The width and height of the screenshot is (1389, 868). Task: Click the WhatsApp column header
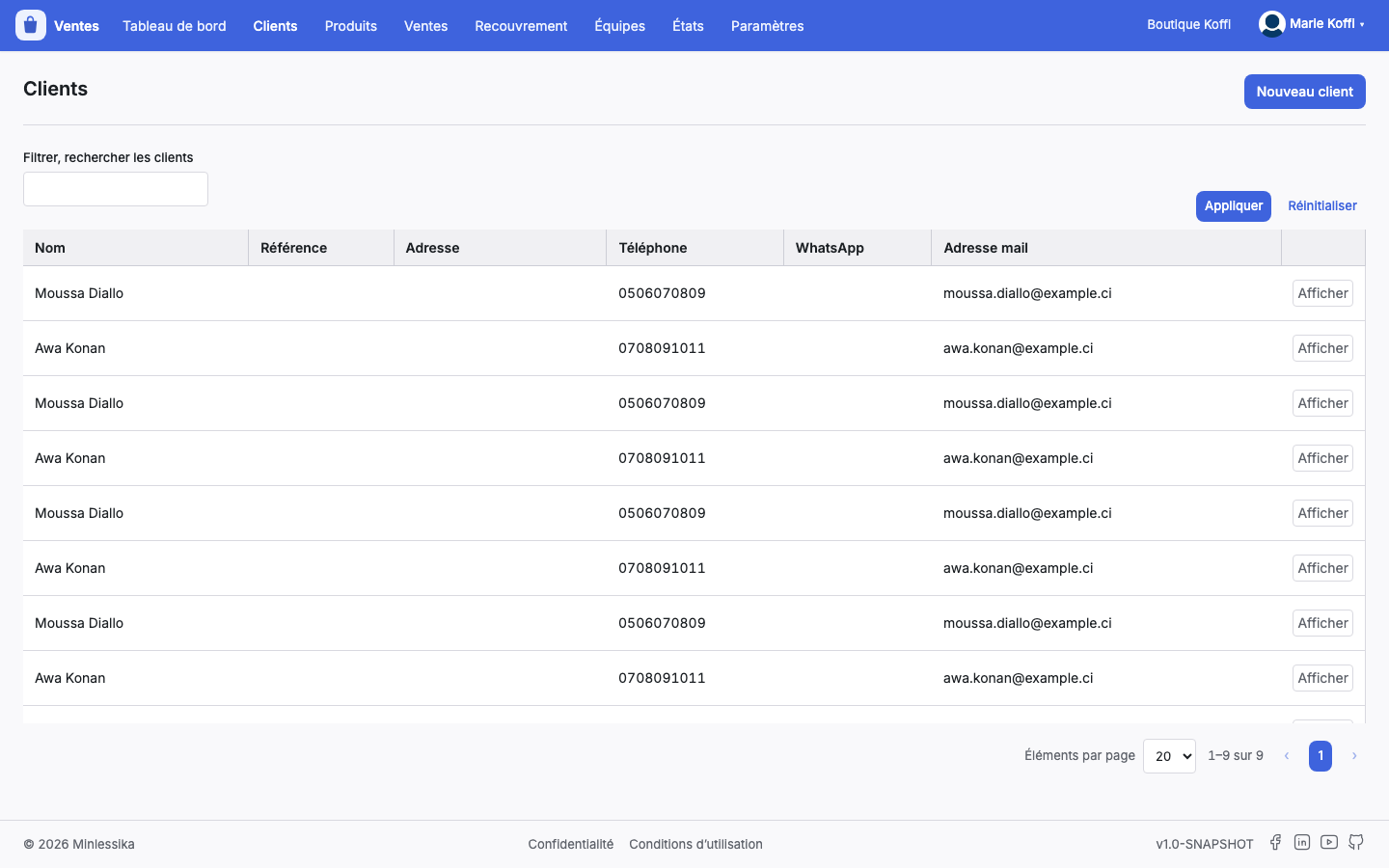pyautogui.click(x=858, y=248)
